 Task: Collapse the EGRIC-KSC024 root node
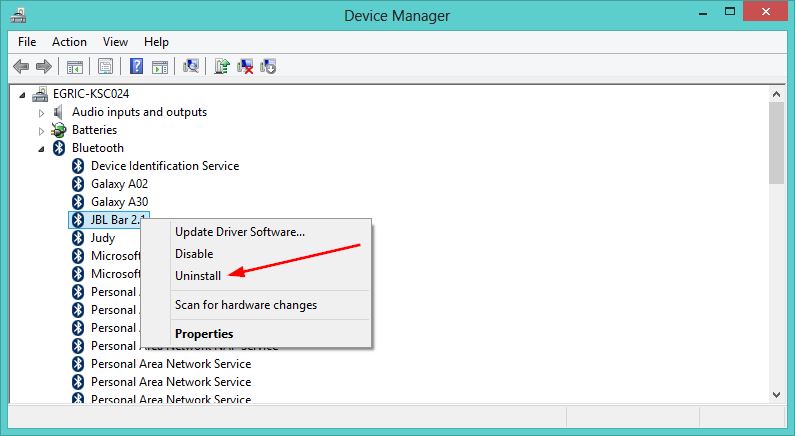[24, 95]
